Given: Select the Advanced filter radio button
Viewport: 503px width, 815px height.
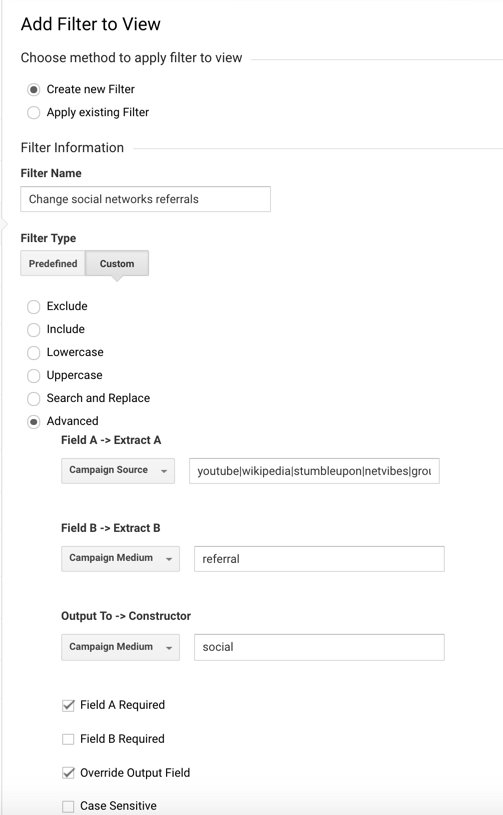Looking at the screenshot, I should (34, 422).
